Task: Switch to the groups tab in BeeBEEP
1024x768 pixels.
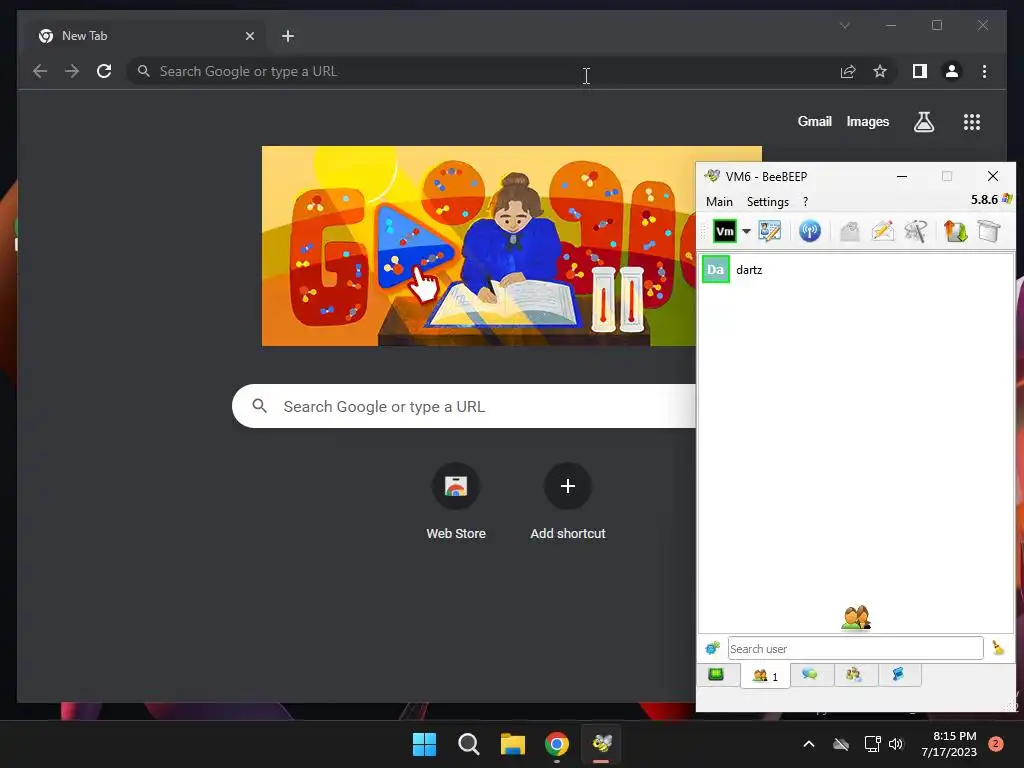Action: [x=854, y=675]
